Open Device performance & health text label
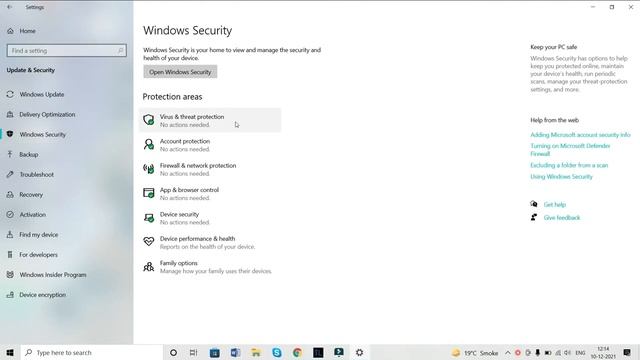The width and height of the screenshot is (640, 360). tap(198, 239)
